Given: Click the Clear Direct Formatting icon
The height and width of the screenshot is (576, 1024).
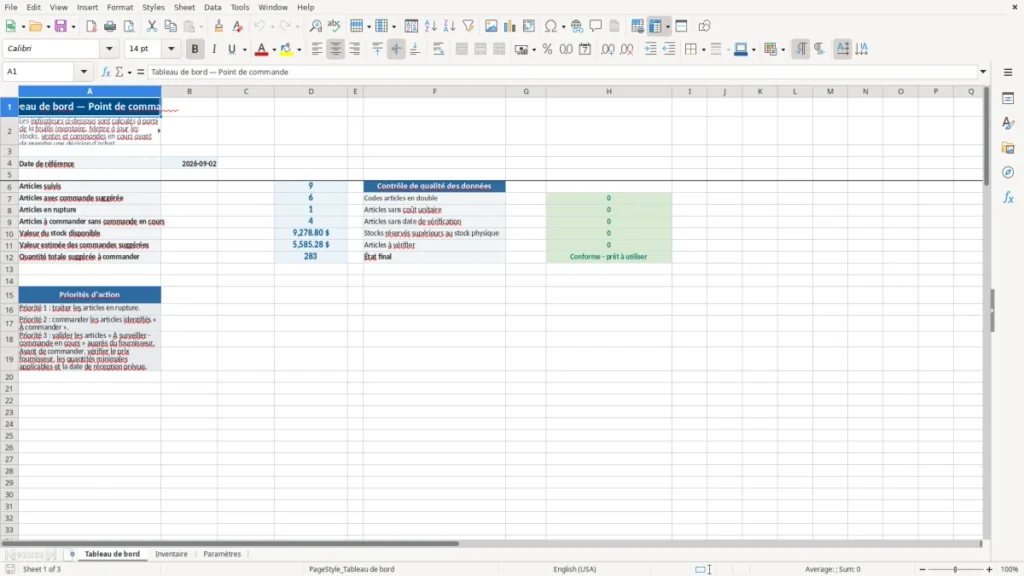Looking at the screenshot, I should tap(238, 26).
